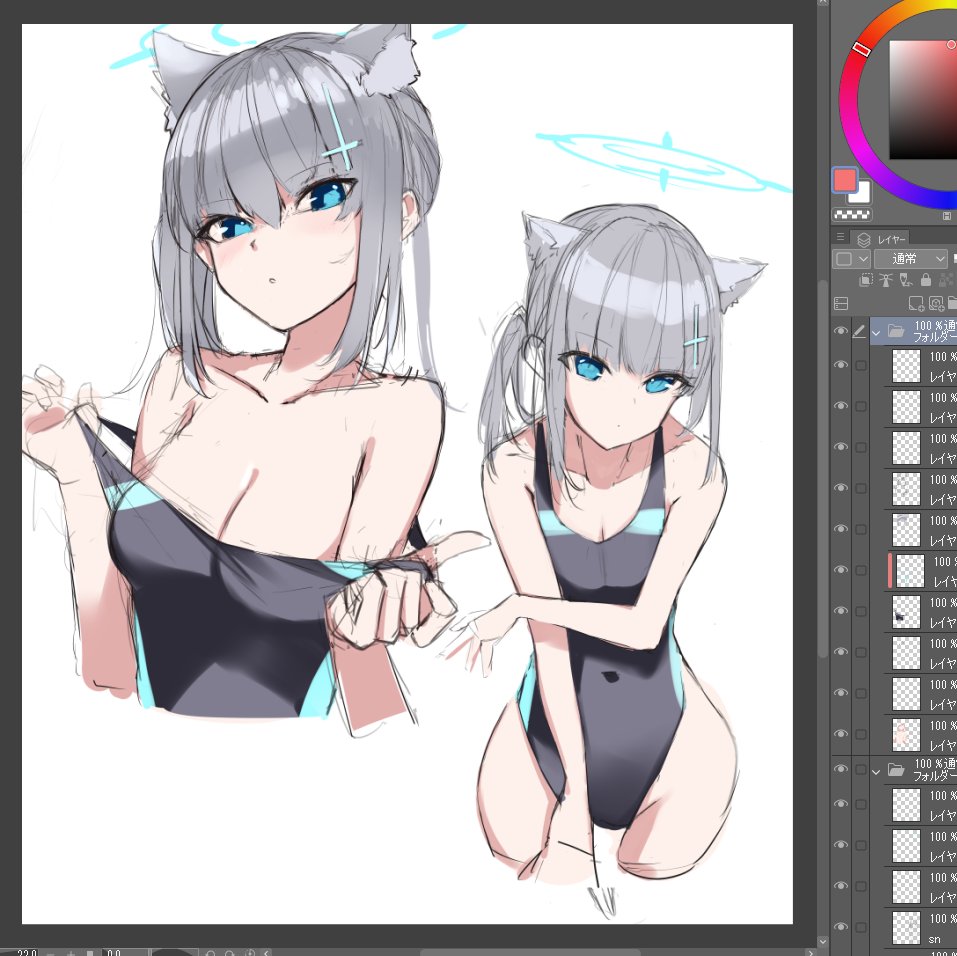
Task: Click the horizontal canvas scrollbar thumb
Action: 528,952
